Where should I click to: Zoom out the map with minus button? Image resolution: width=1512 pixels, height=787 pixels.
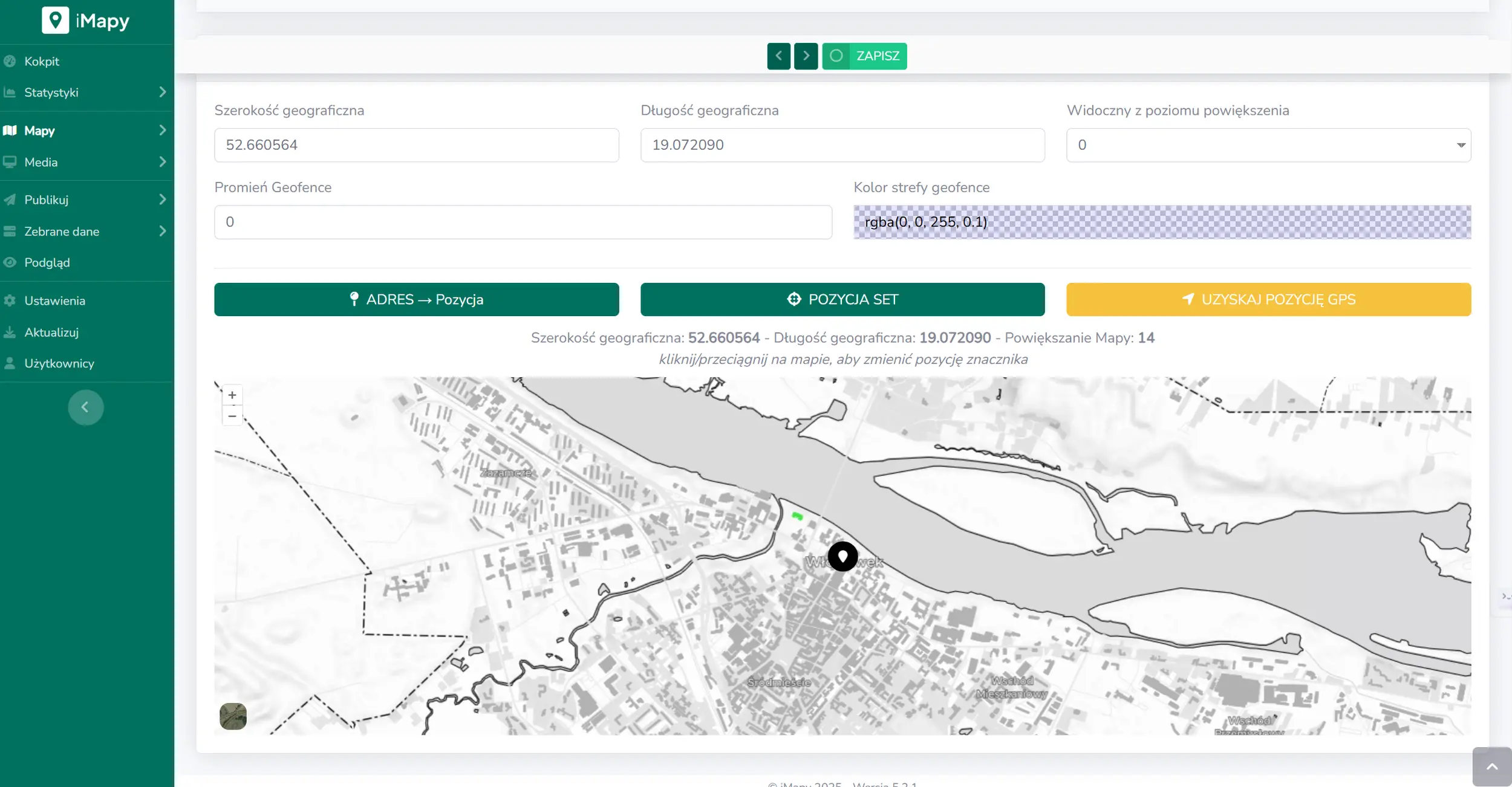tap(232, 416)
